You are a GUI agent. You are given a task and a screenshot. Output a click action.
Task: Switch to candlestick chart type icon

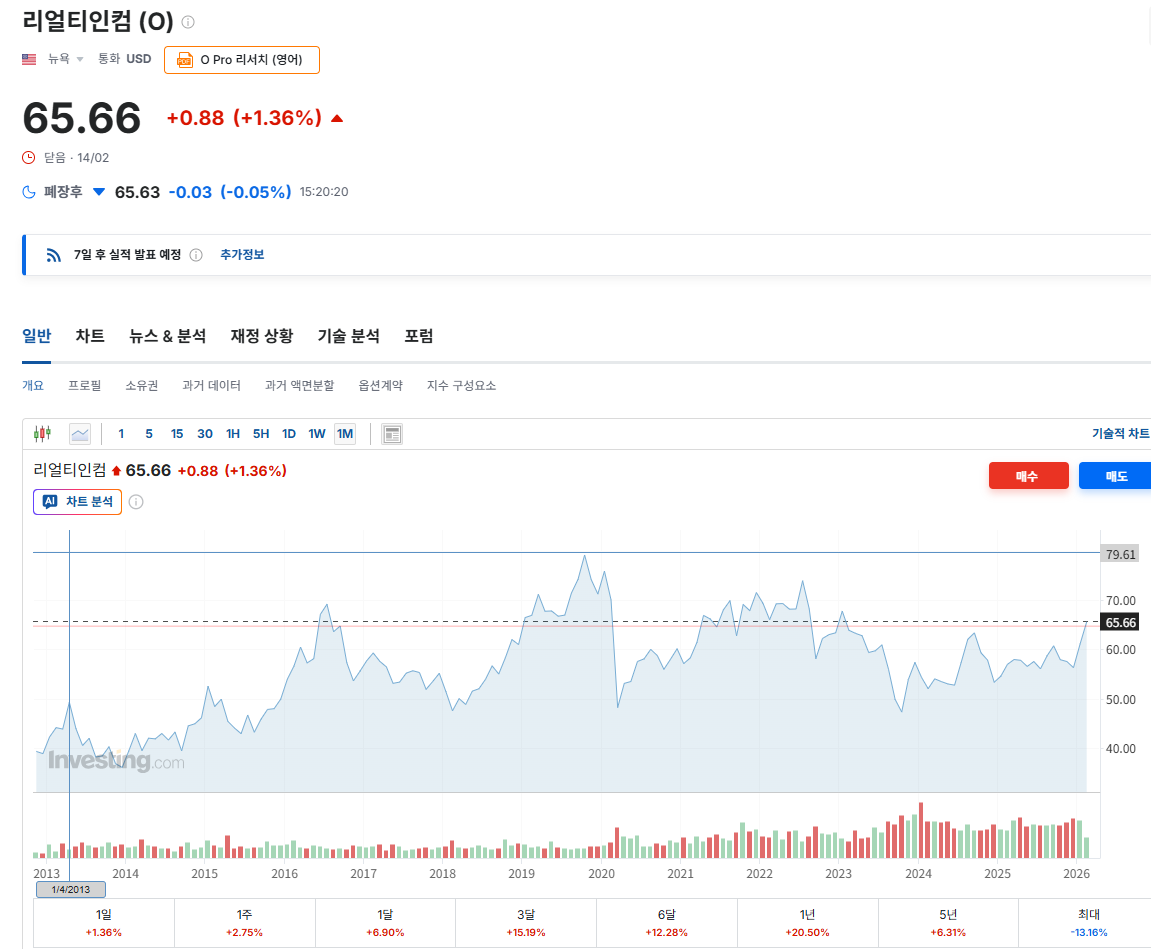(x=43, y=434)
